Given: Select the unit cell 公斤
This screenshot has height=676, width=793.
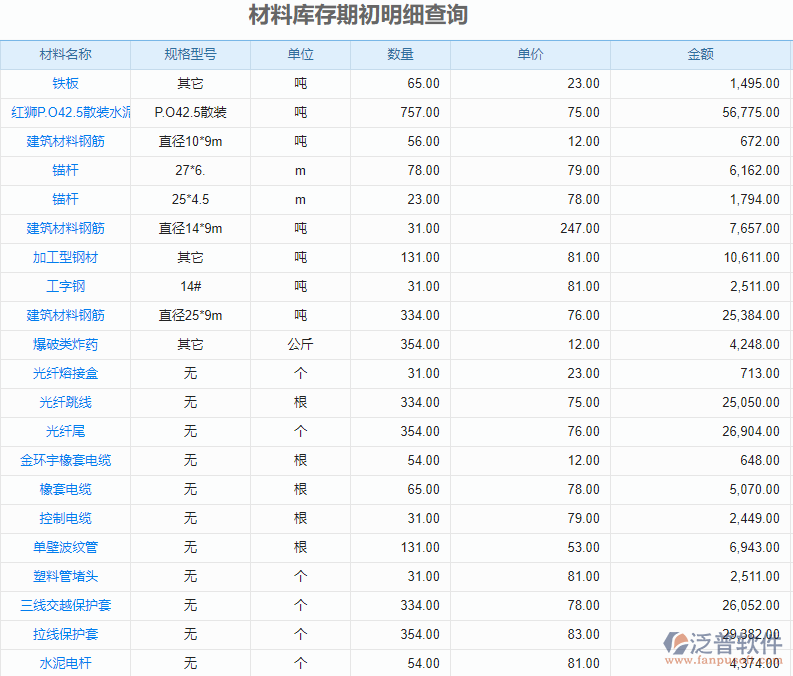Looking at the screenshot, I should 300,344.
